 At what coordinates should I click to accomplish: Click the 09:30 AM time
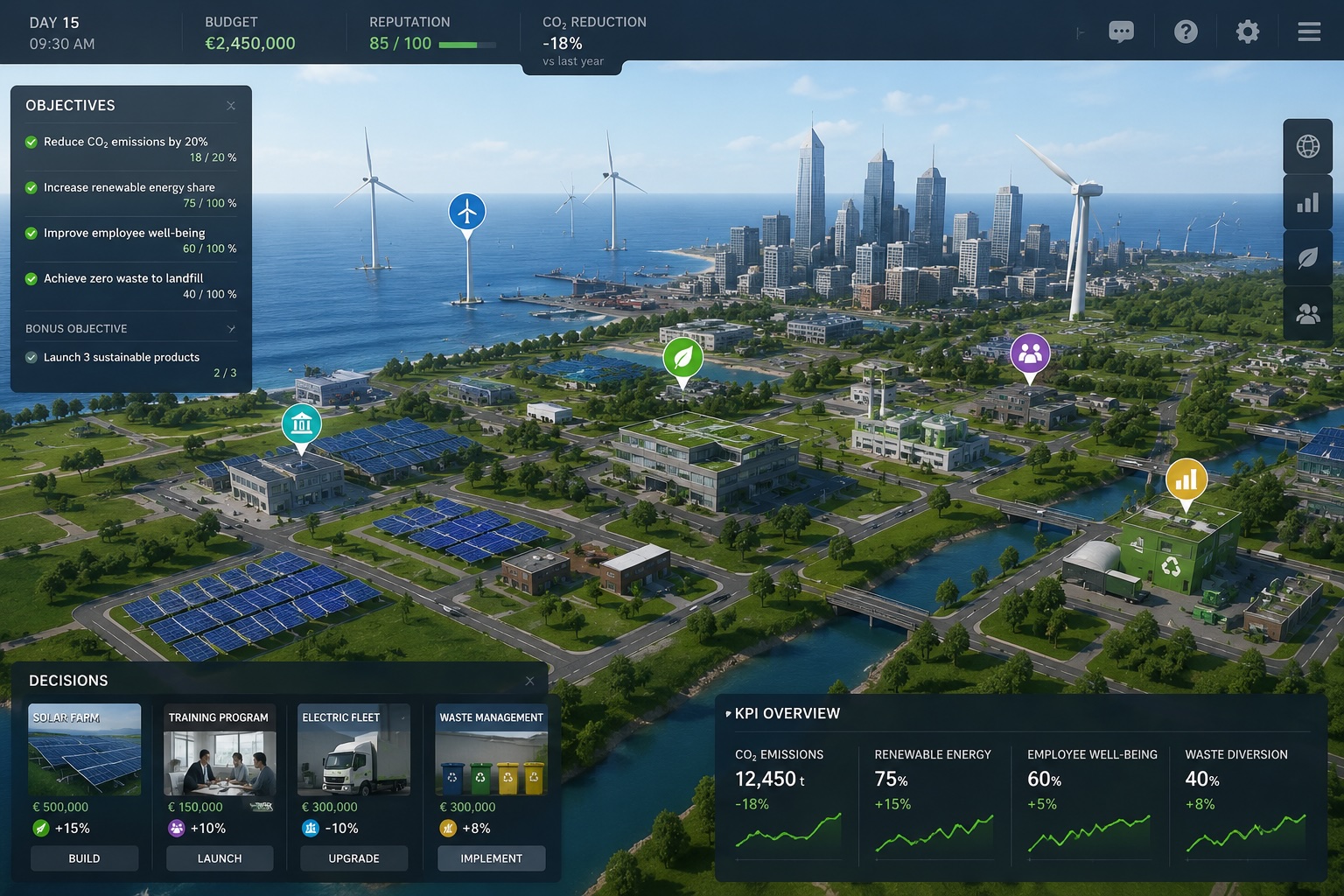pyautogui.click(x=62, y=44)
